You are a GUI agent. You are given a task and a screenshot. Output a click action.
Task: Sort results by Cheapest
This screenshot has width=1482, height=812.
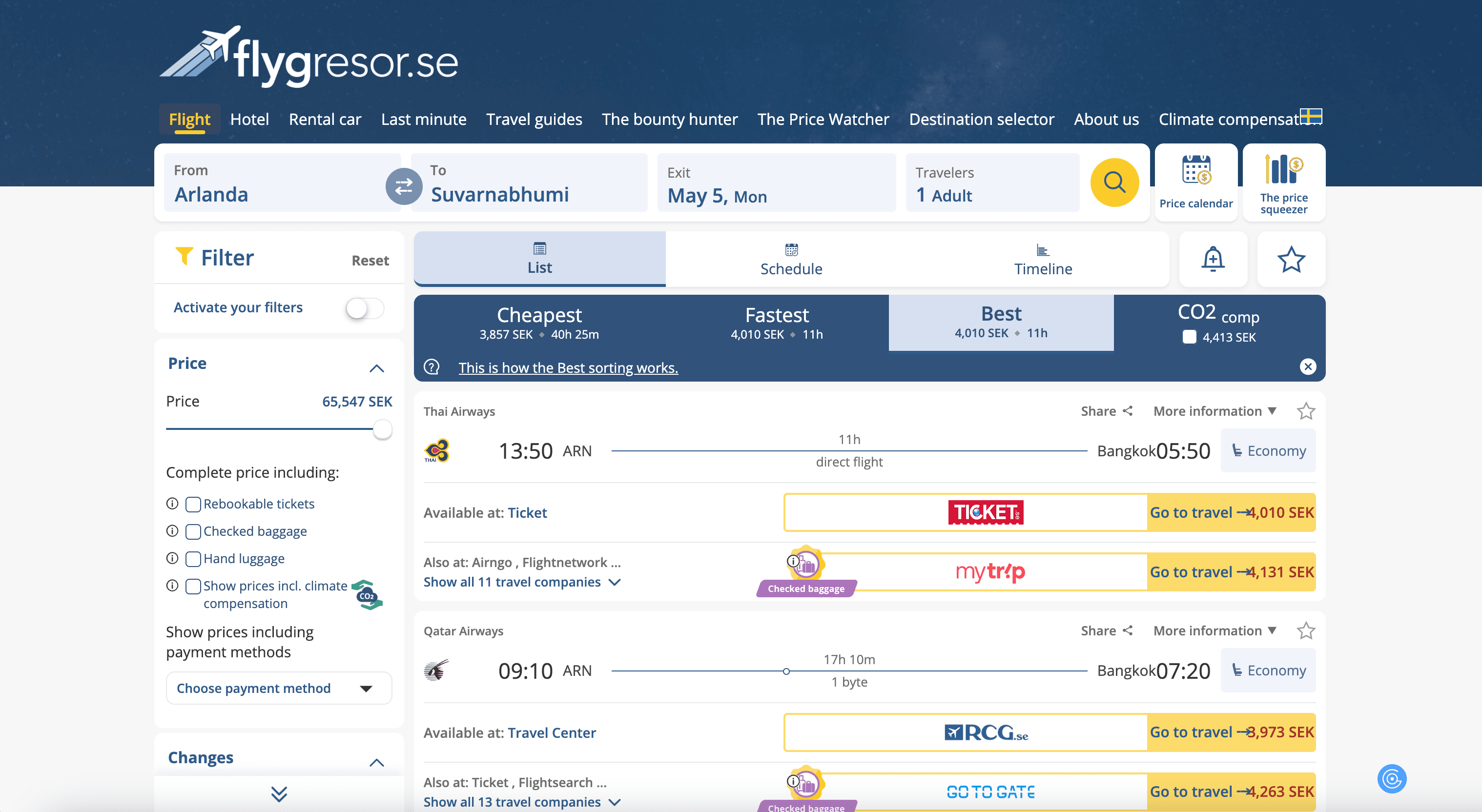539,323
